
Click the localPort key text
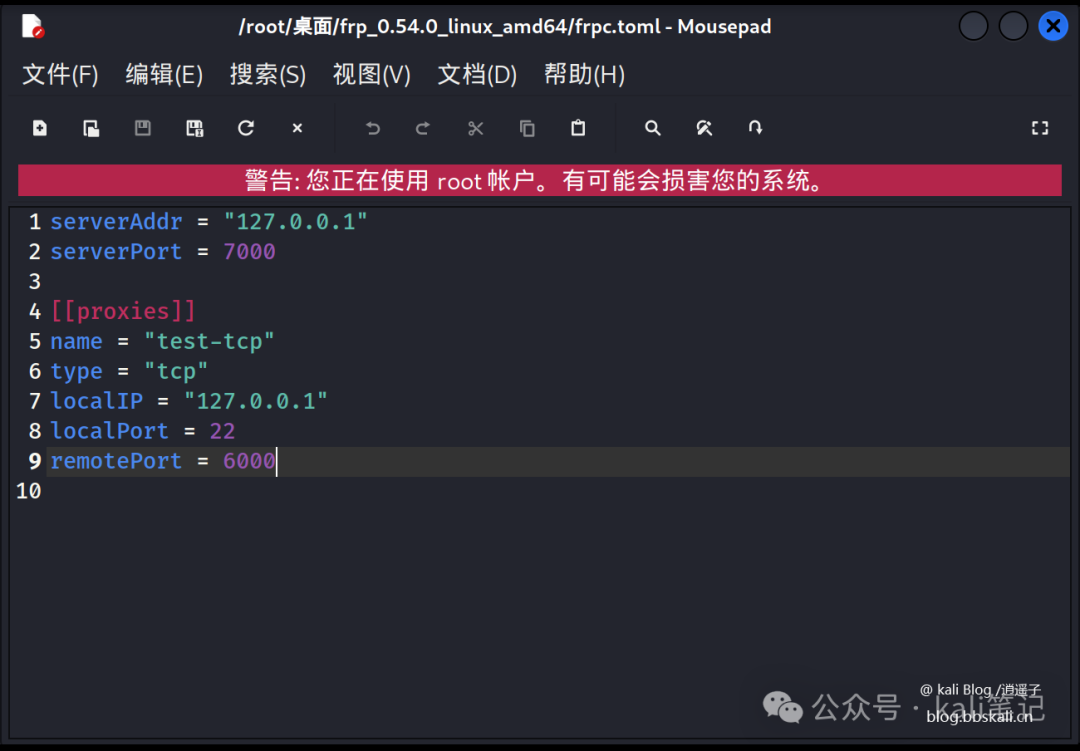109,431
